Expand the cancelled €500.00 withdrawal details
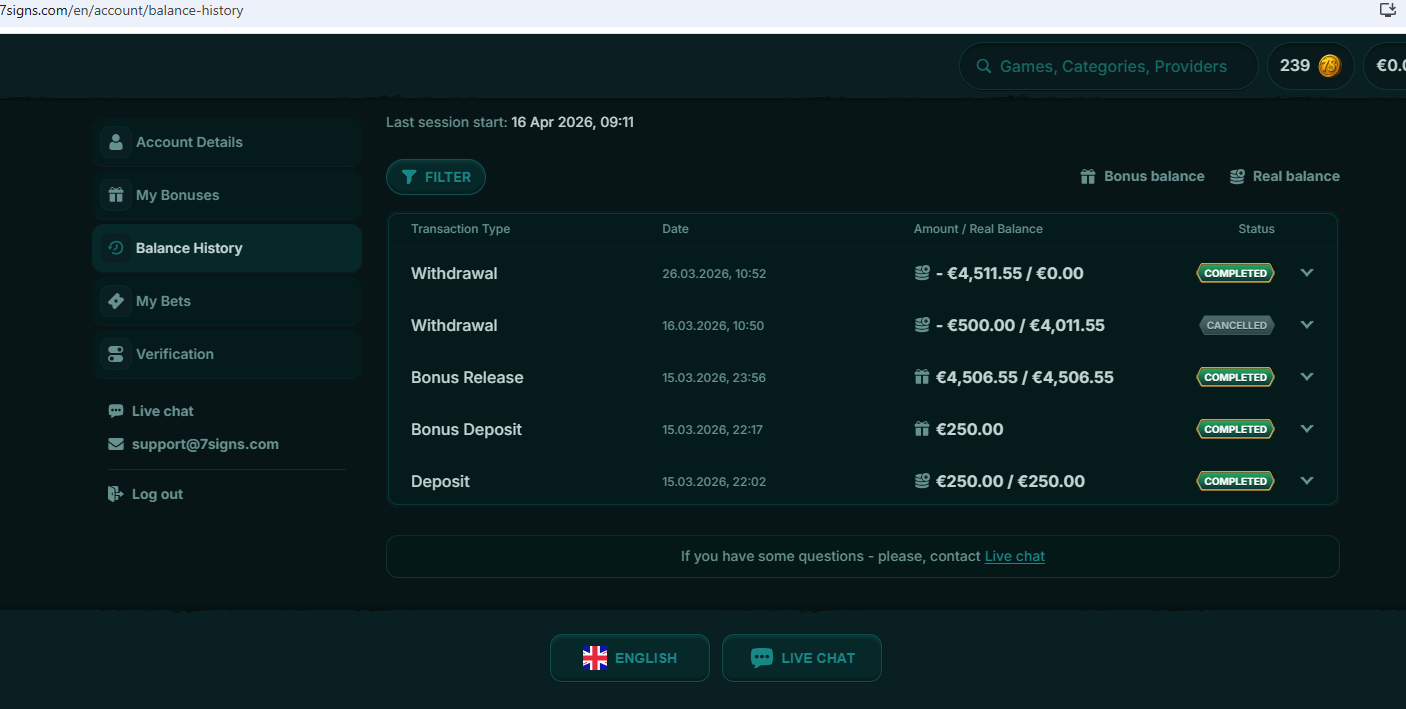Screen dimensions: 1406x709 pyautogui.click(x=1306, y=325)
